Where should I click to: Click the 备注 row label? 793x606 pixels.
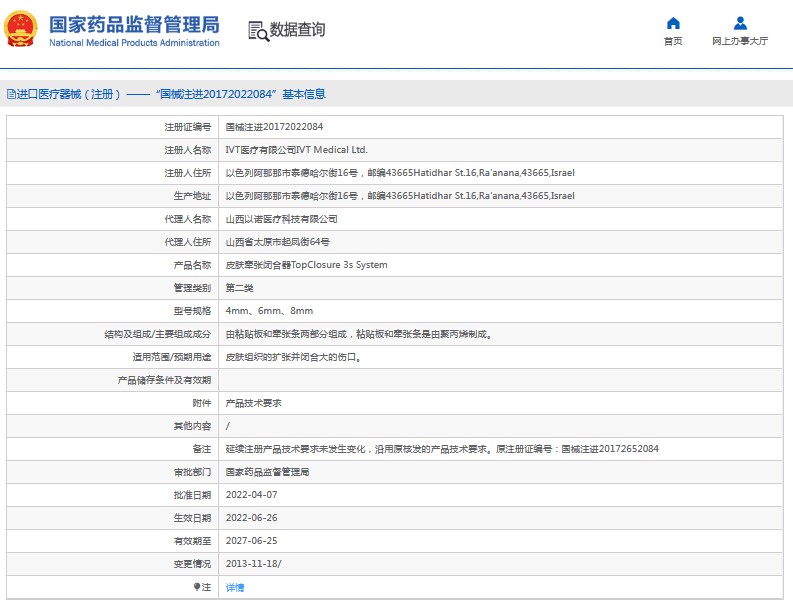click(x=202, y=449)
